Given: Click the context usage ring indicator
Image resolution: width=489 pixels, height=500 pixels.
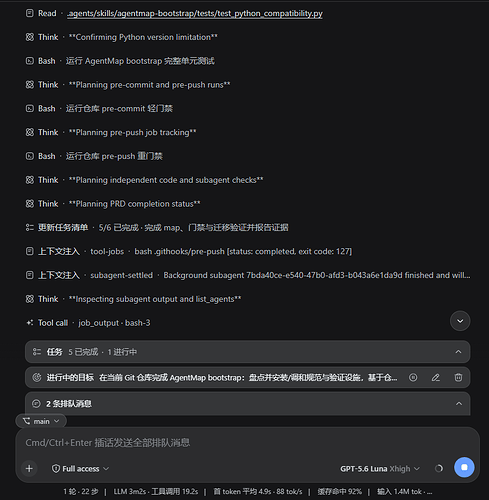Looking at the screenshot, I should (439, 468).
